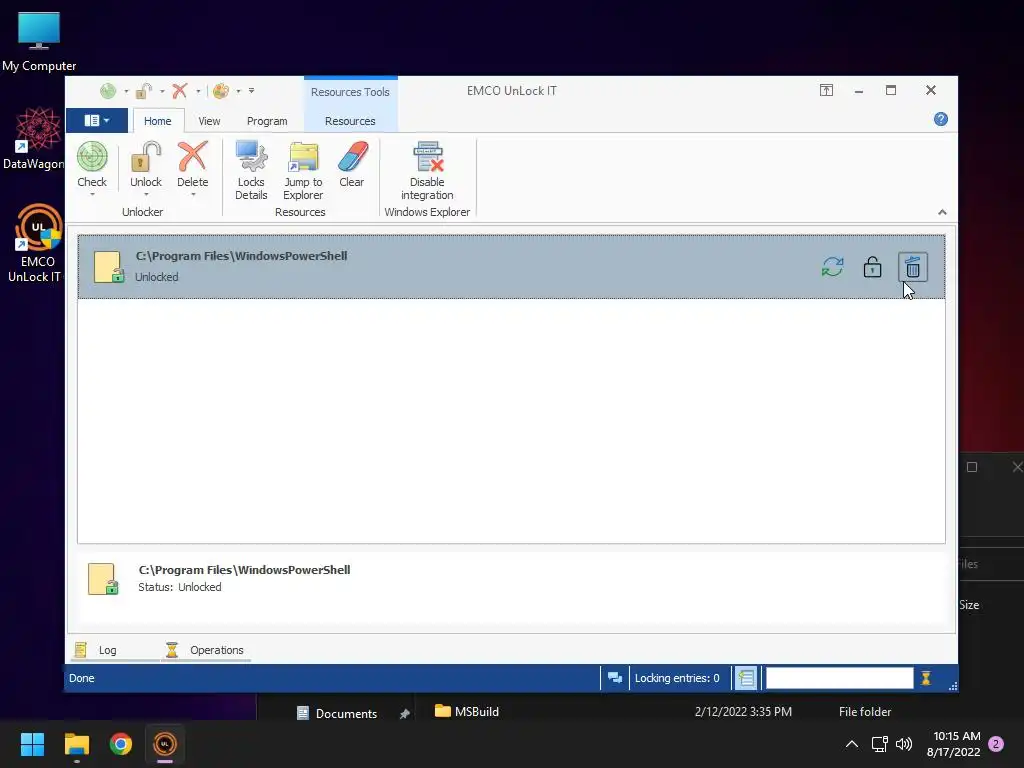The height and width of the screenshot is (768, 1024).
Task: Expand the Delete button dropdown arrow
Action: tap(193, 194)
